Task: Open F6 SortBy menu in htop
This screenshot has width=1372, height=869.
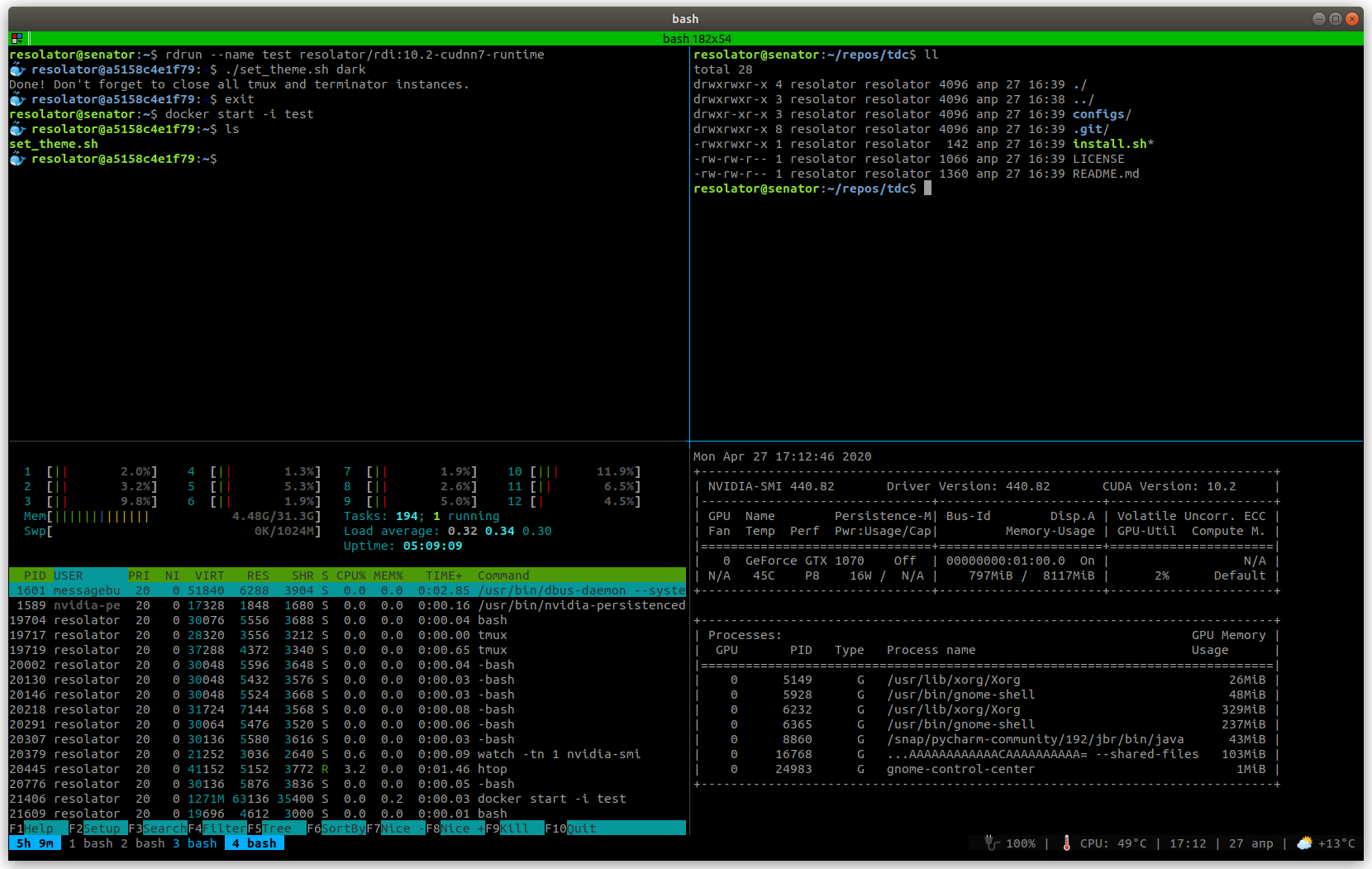Action: 336,828
